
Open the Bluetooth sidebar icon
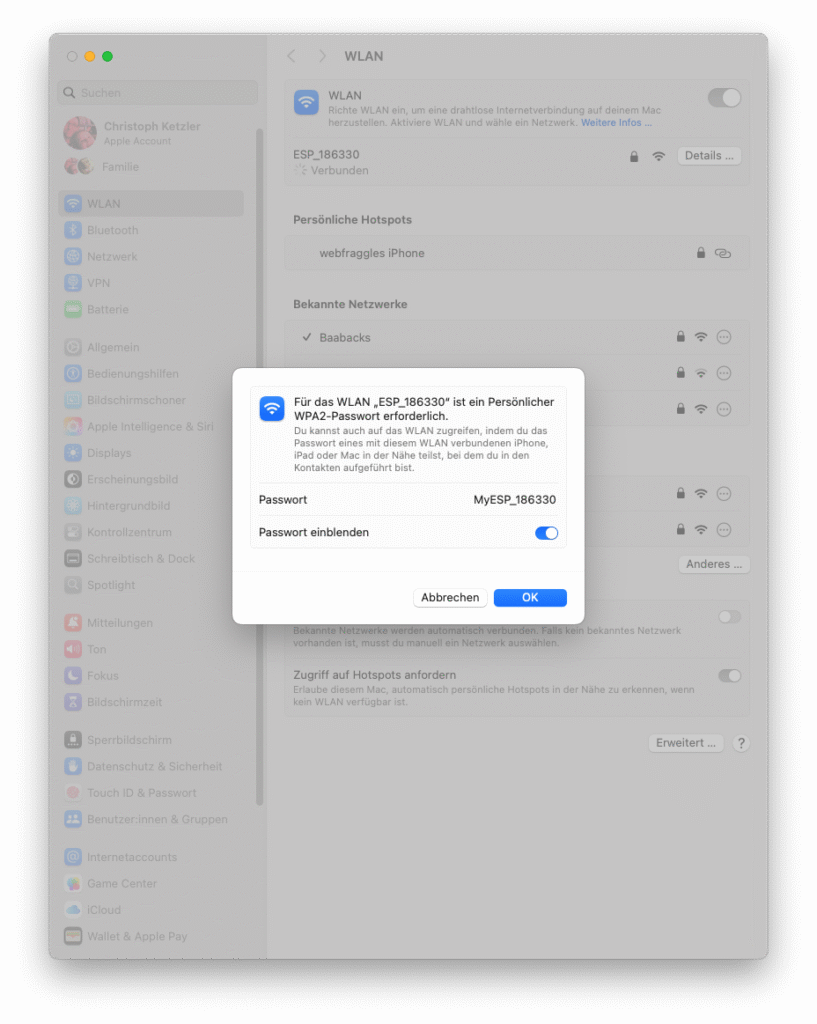click(73, 230)
